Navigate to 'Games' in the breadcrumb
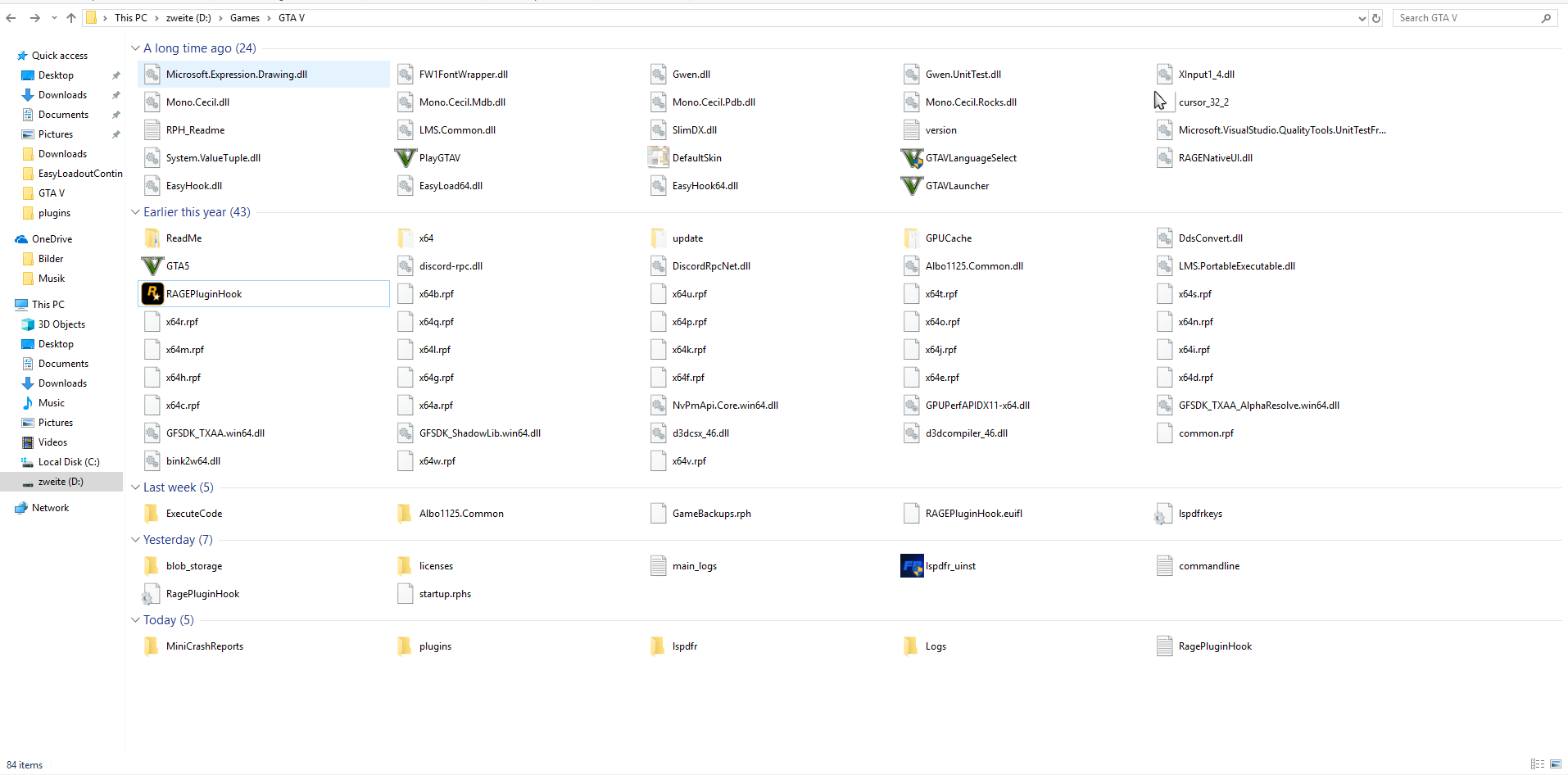 pos(245,18)
